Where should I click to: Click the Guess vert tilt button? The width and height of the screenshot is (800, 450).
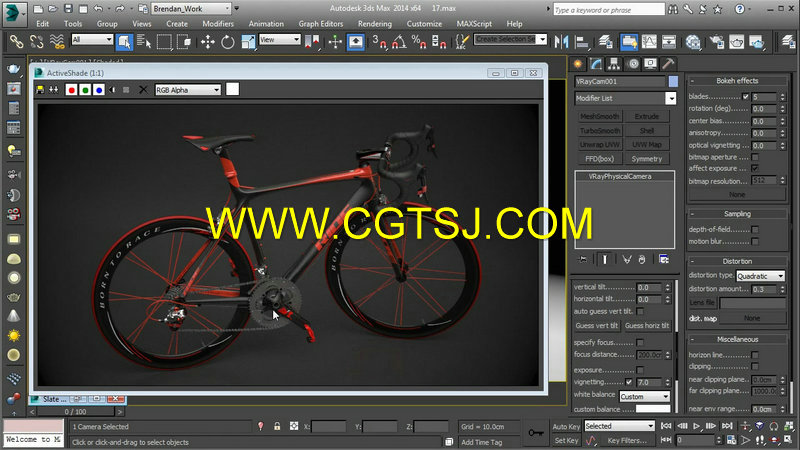(596, 326)
